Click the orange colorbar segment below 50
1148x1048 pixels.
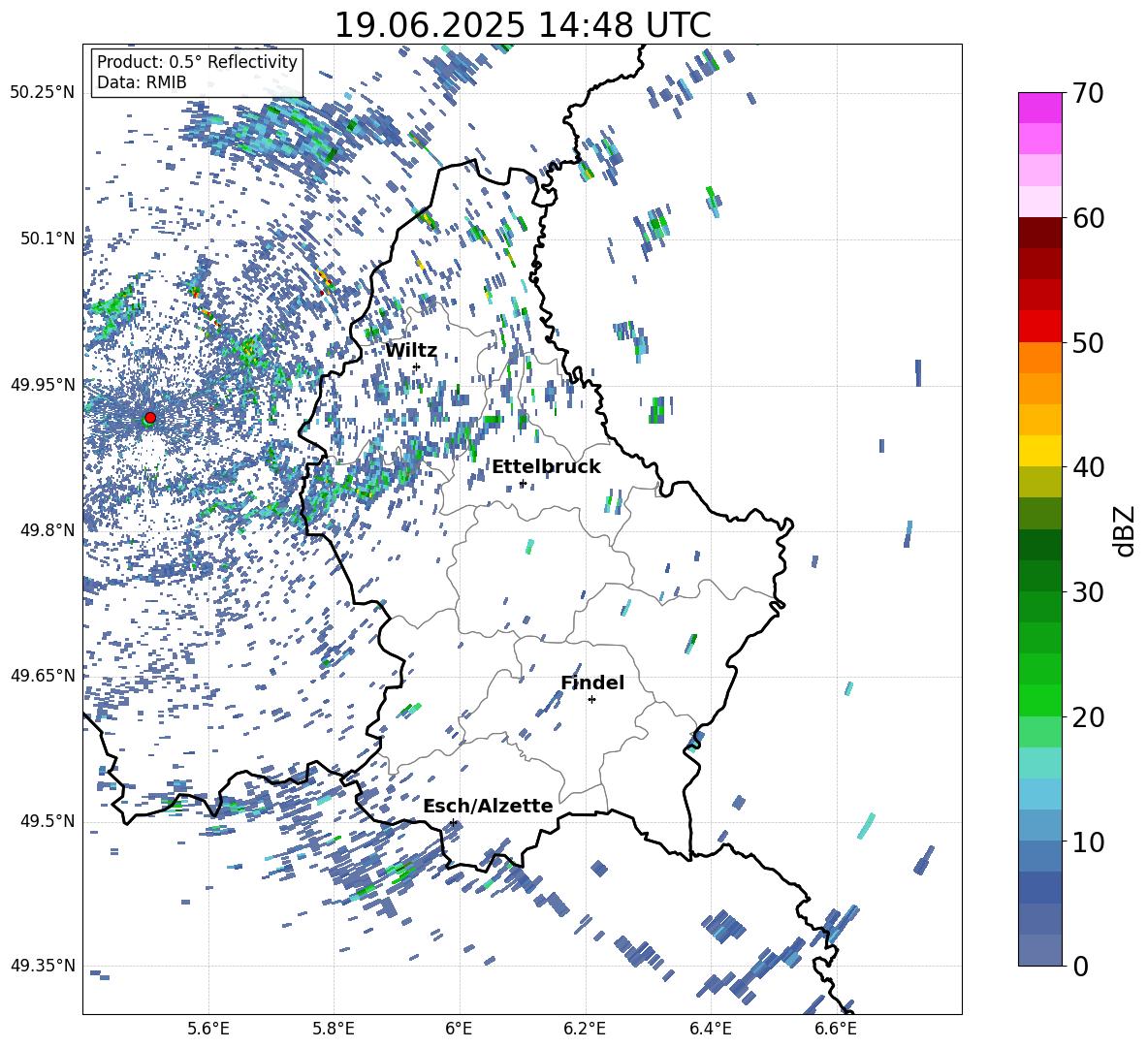click(x=1040, y=358)
